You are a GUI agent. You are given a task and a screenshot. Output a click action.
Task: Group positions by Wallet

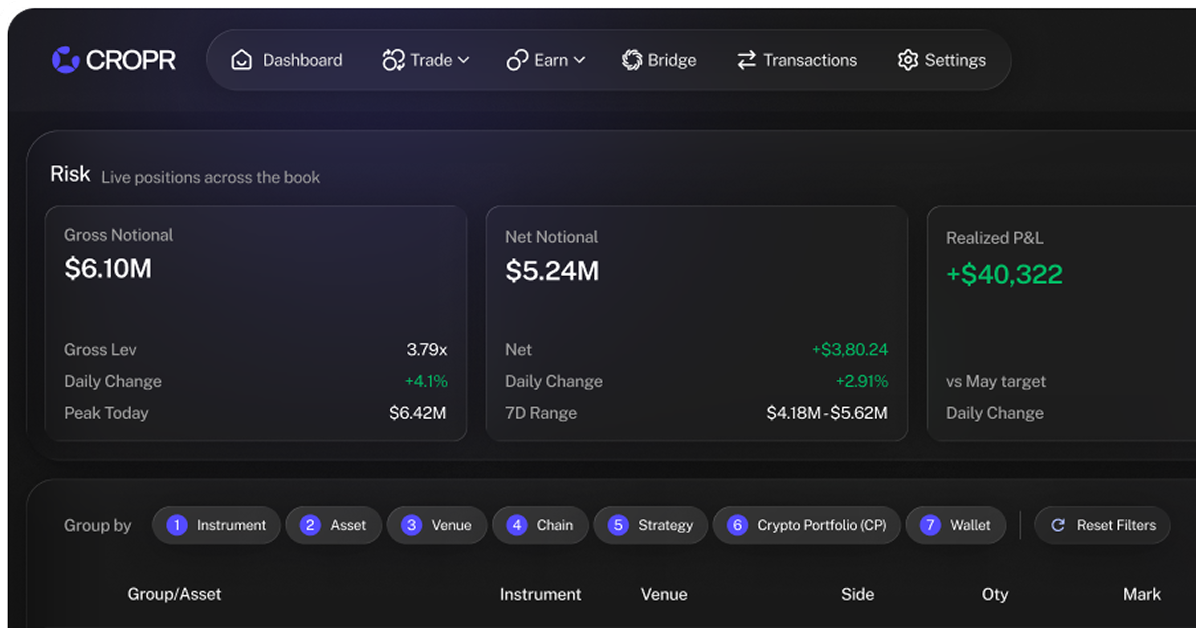(956, 525)
